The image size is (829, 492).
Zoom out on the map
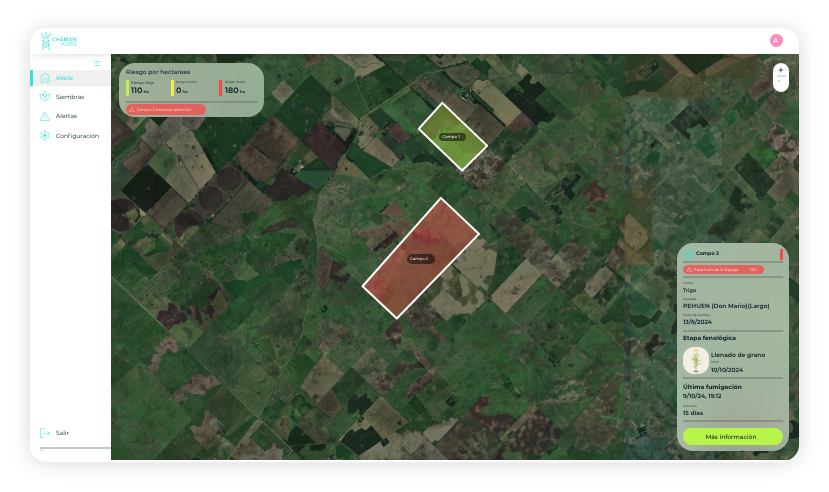pos(781,82)
